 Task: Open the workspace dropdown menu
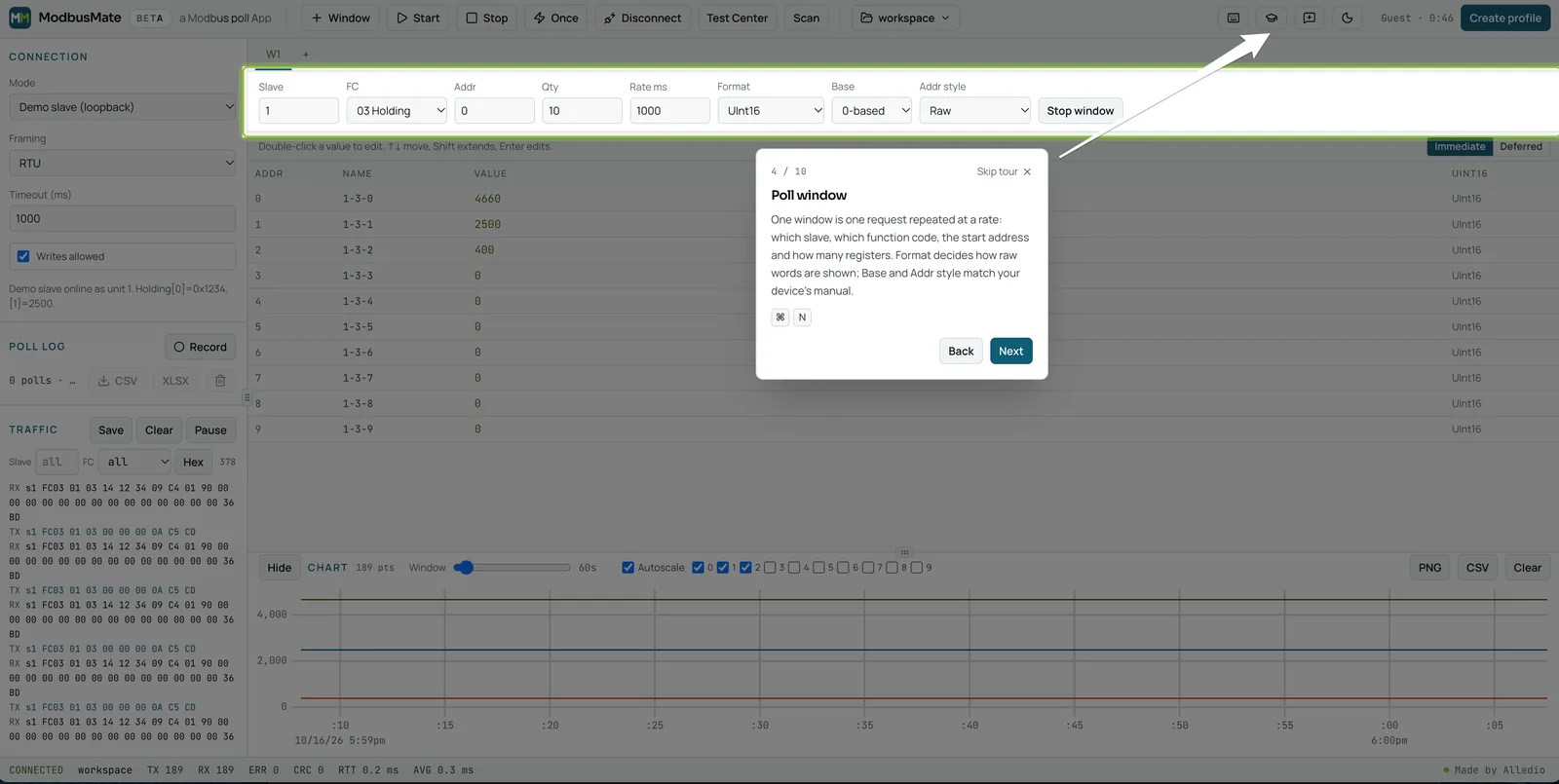coord(905,18)
